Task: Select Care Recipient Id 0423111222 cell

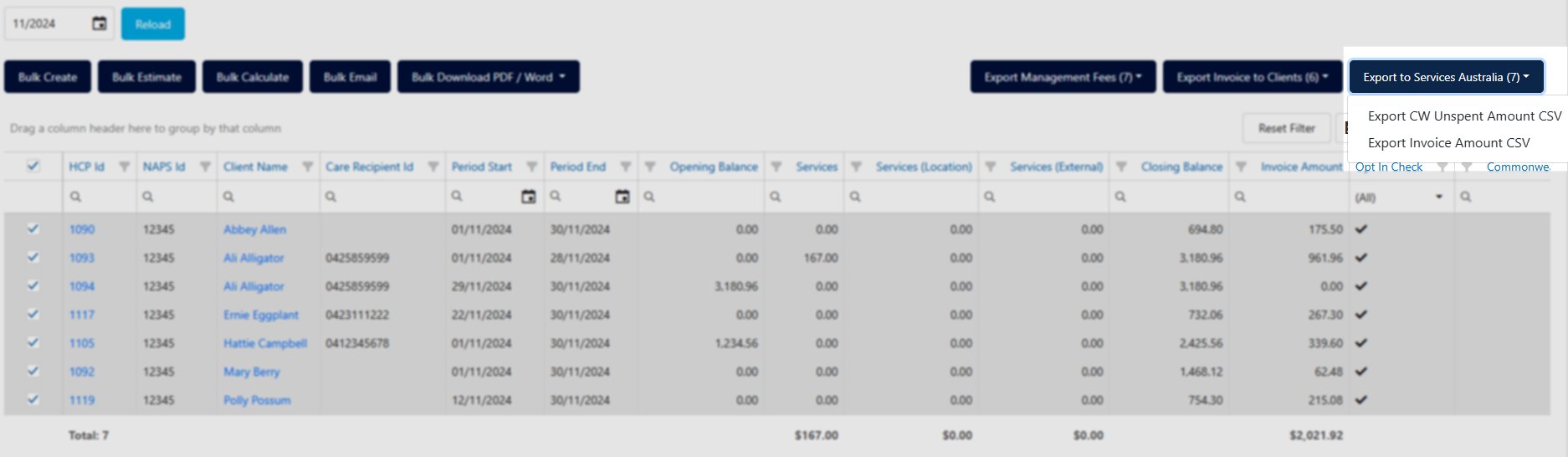Action: click(x=382, y=315)
